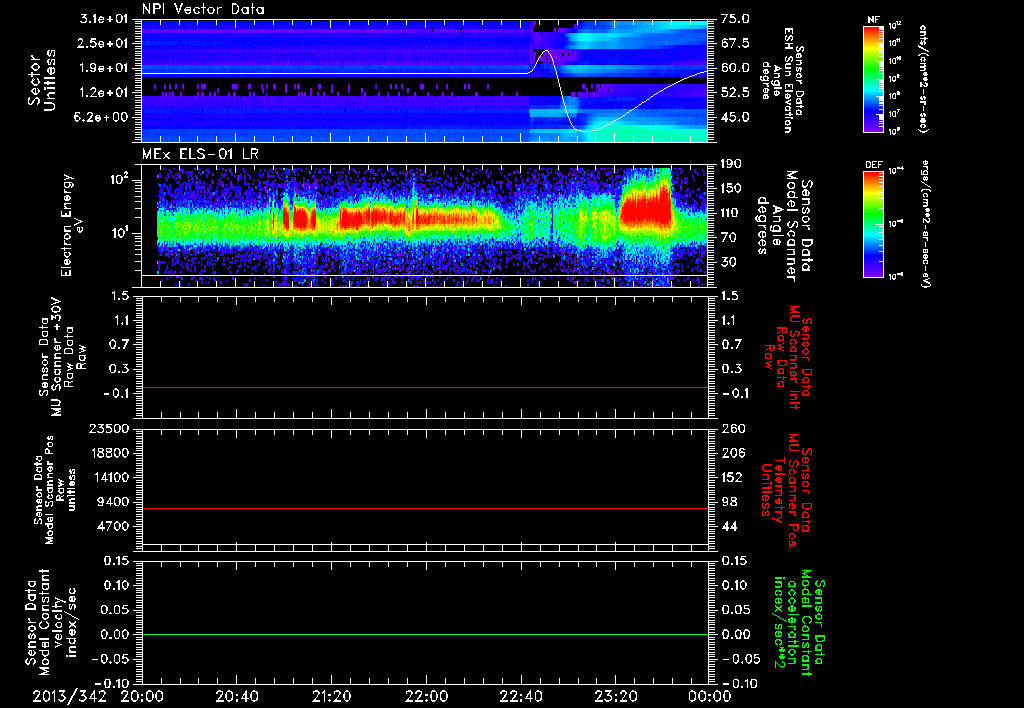Click the 45.0 elevation angle tick
The image size is (1024, 708).
[x=735, y=118]
